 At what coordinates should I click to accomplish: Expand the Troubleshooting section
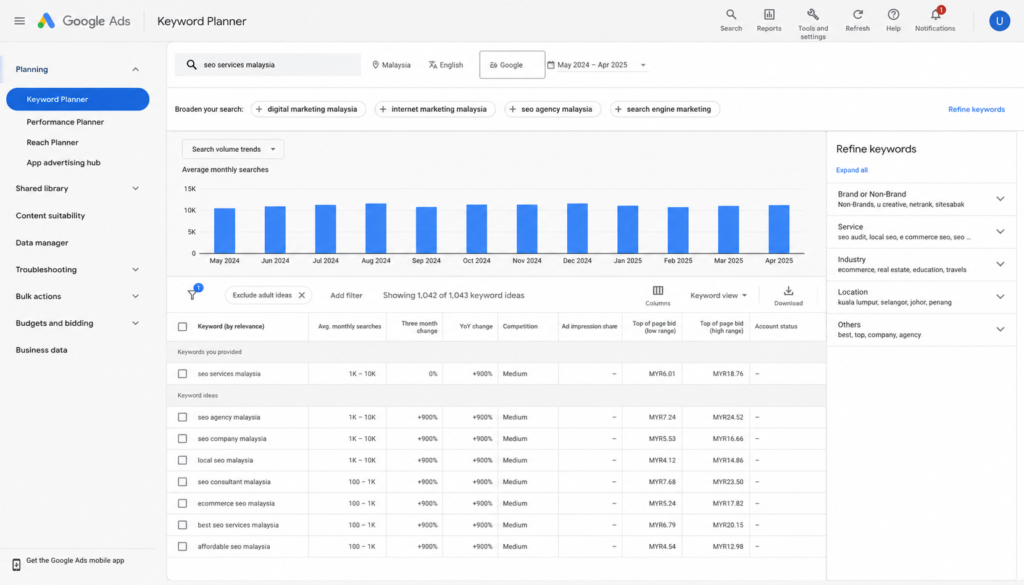[x=135, y=269]
